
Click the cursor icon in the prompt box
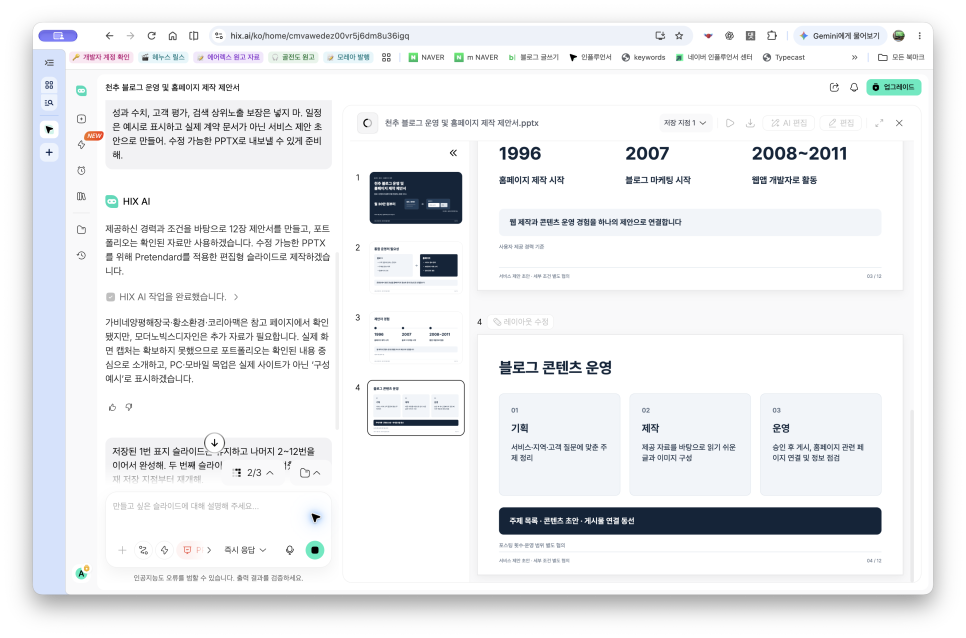click(x=315, y=518)
